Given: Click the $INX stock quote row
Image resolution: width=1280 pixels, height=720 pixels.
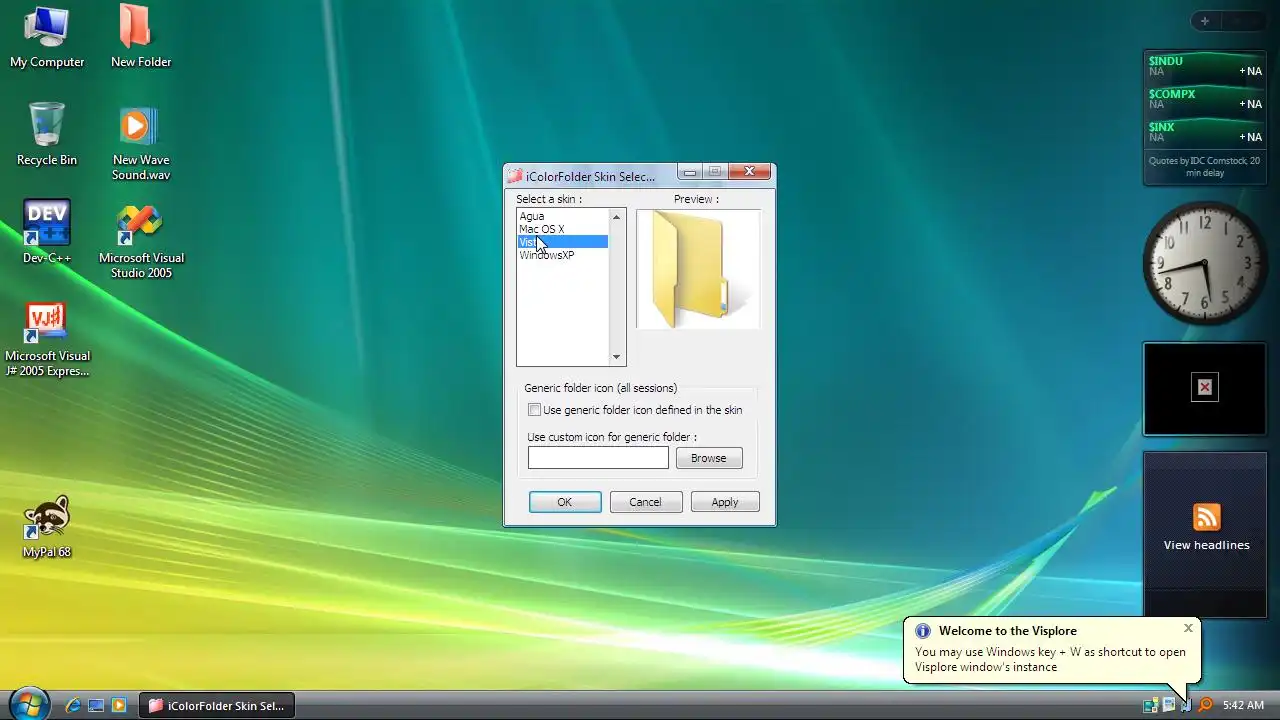Looking at the screenshot, I should click(1205, 132).
